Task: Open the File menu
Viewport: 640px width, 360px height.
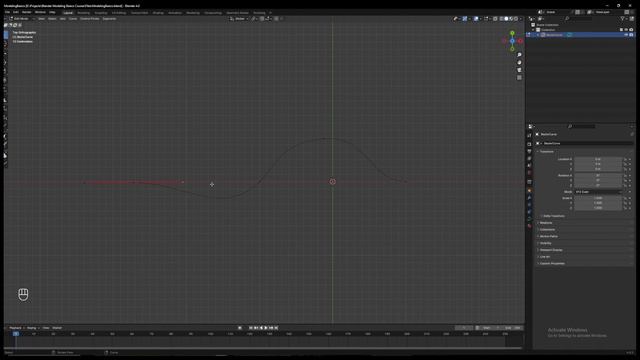Action: click(7, 12)
